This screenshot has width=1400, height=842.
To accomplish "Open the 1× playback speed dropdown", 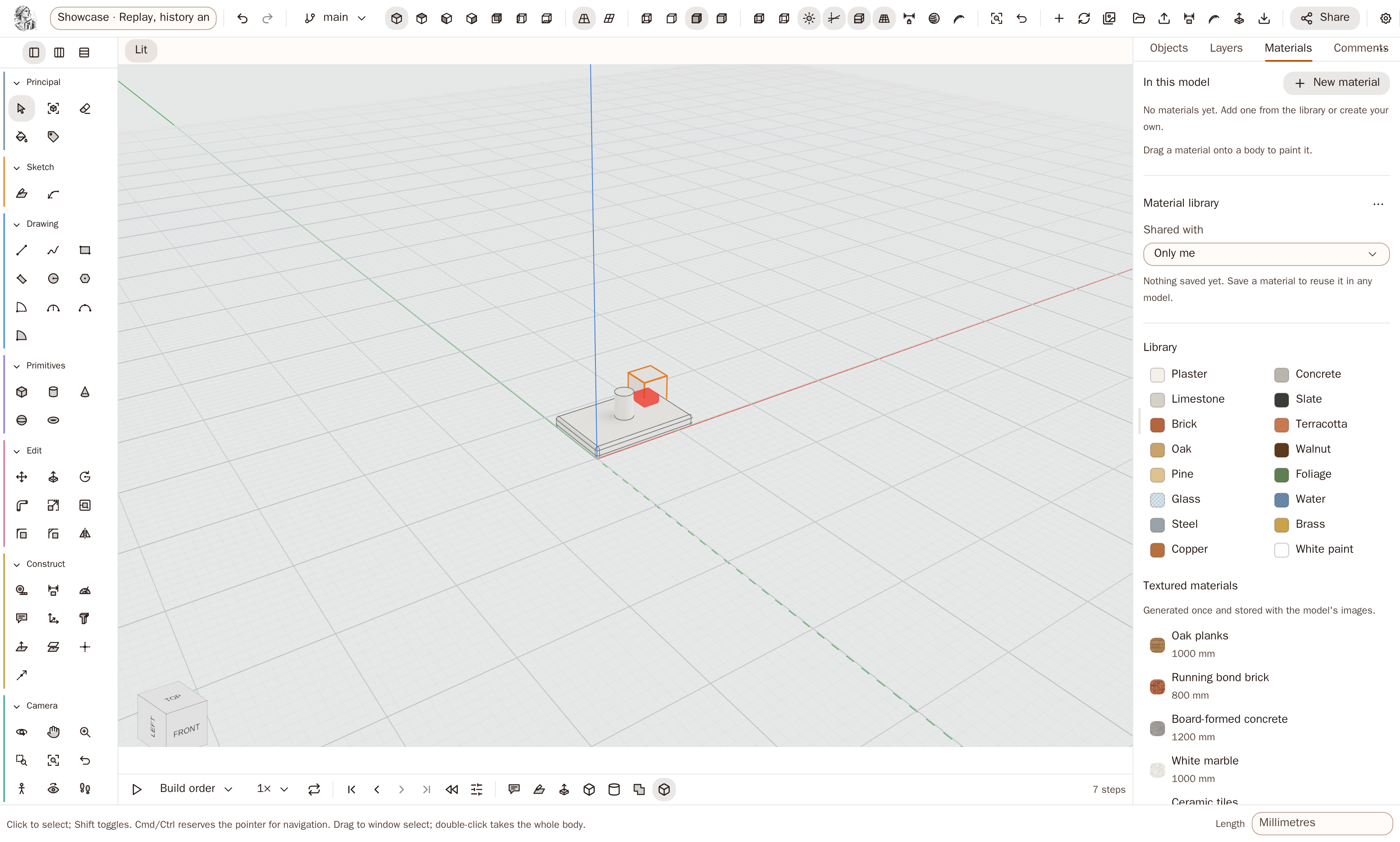I will (x=272, y=789).
